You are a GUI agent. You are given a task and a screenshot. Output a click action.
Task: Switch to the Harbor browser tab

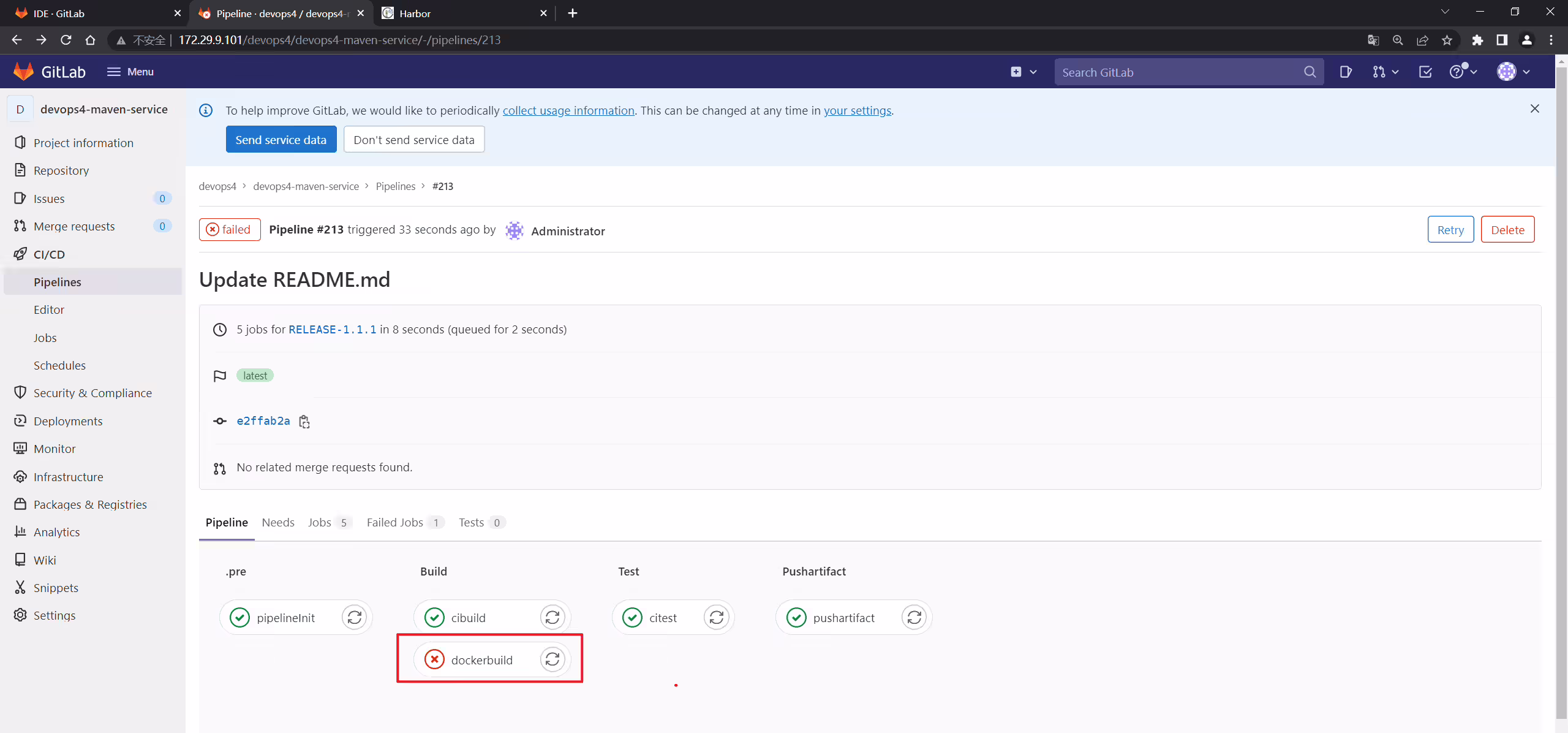coord(464,13)
